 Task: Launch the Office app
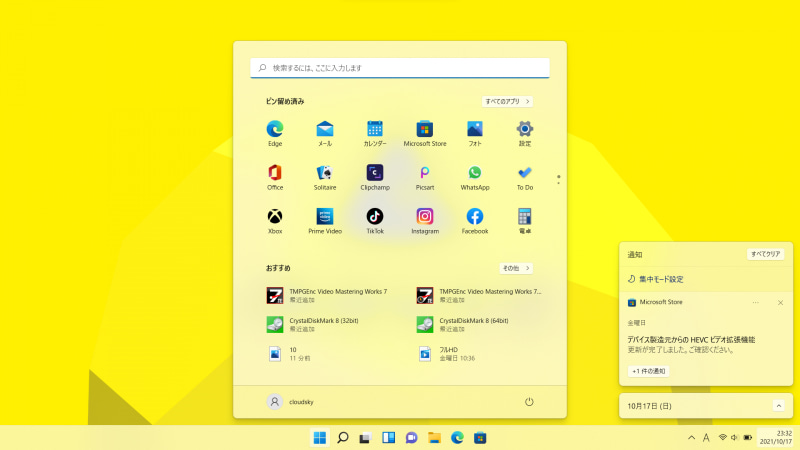(274, 178)
